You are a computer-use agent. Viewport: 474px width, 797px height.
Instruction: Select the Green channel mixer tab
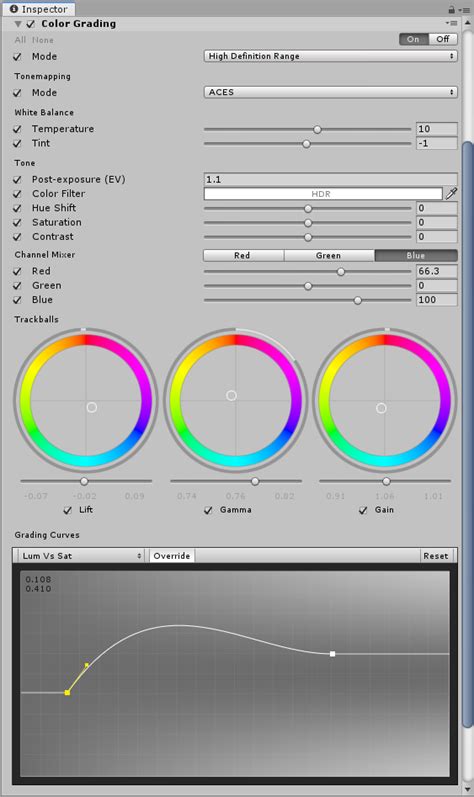[329, 255]
